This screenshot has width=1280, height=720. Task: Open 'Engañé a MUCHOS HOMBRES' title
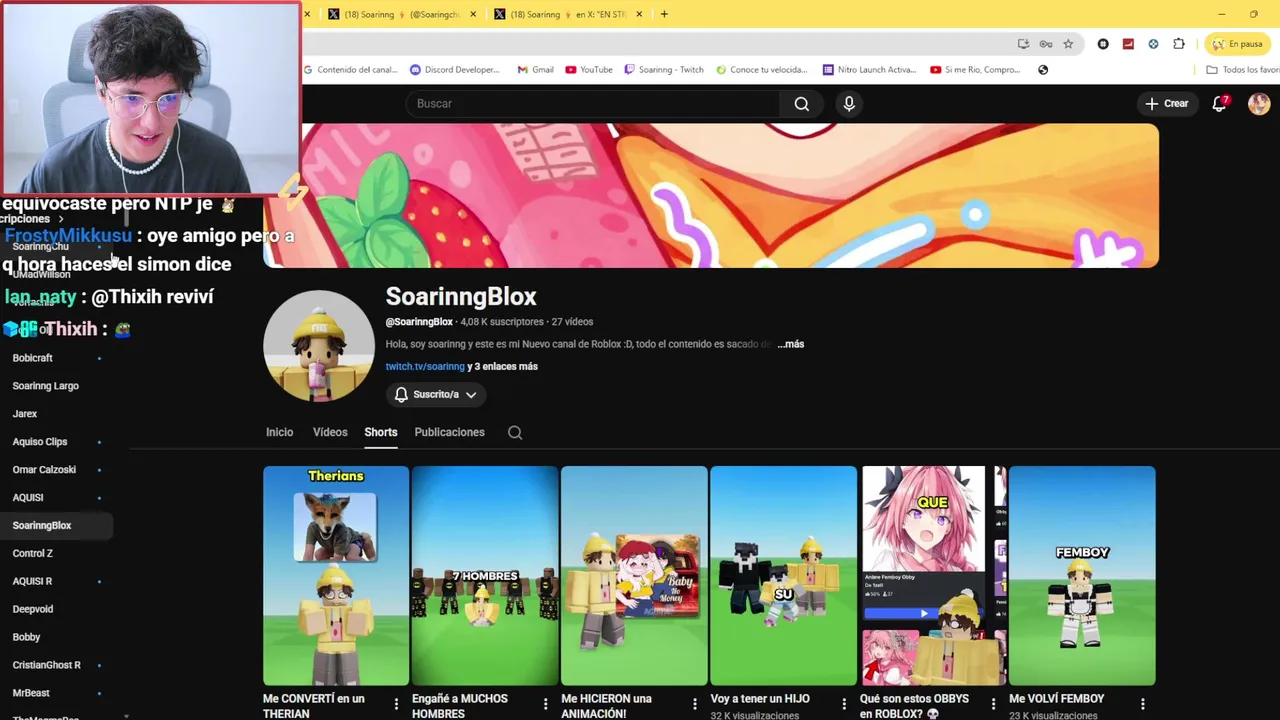point(460,706)
